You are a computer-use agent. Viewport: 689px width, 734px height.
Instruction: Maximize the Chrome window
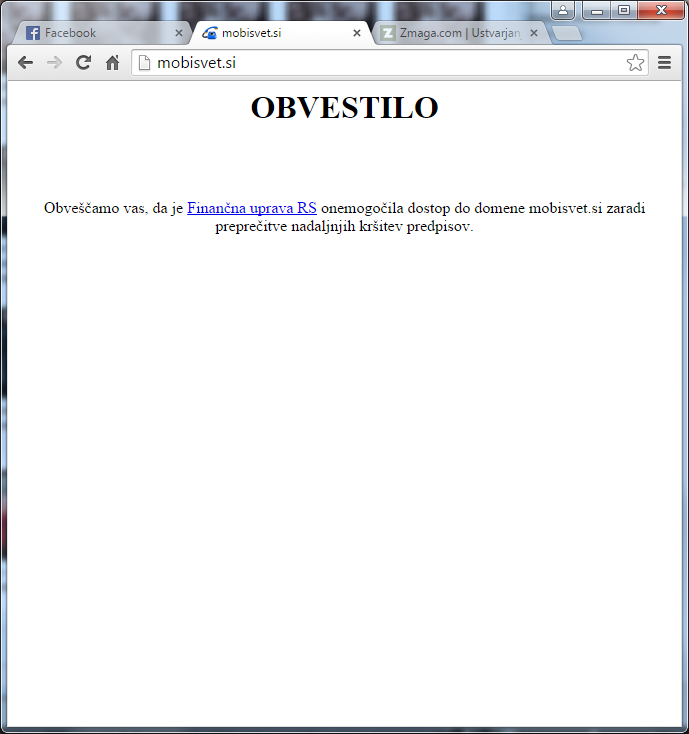click(x=624, y=10)
